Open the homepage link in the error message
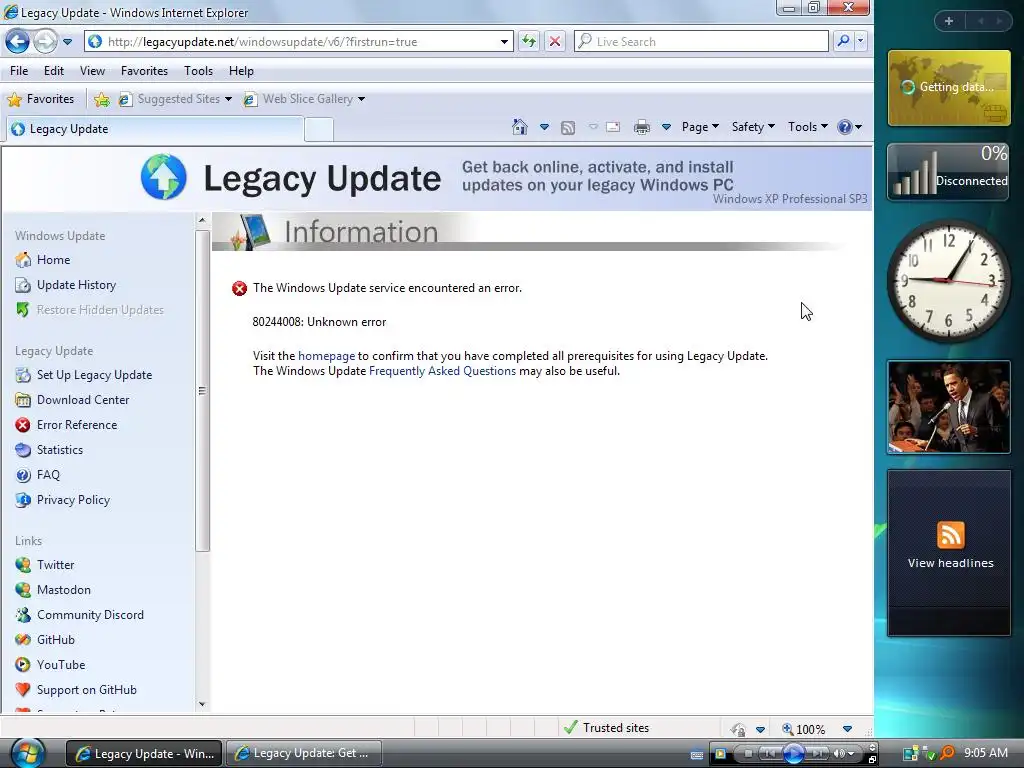Image resolution: width=1024 pixels, height=768 pixels. click(327, 356)
